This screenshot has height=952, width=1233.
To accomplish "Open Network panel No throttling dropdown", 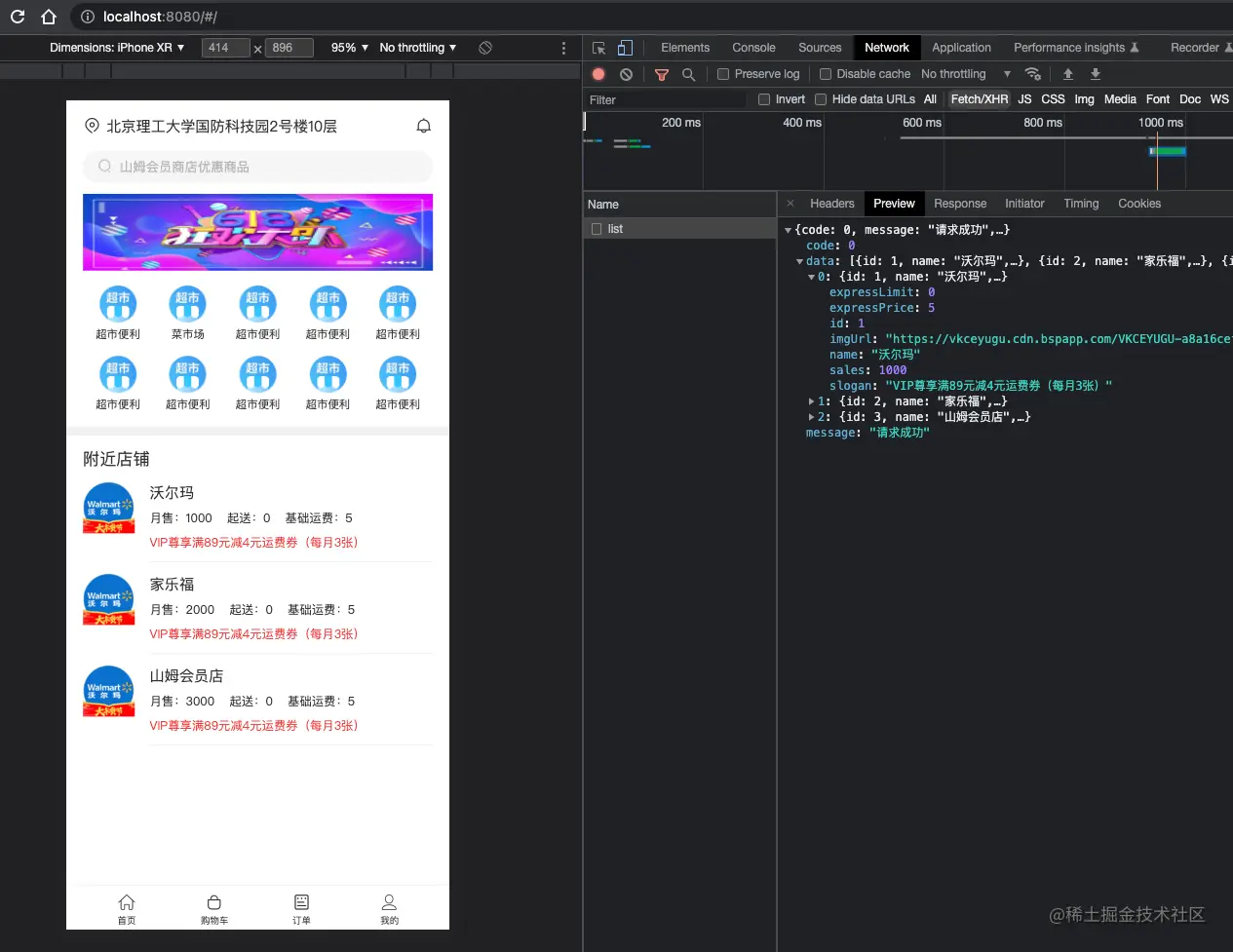I will click(966, 74).
